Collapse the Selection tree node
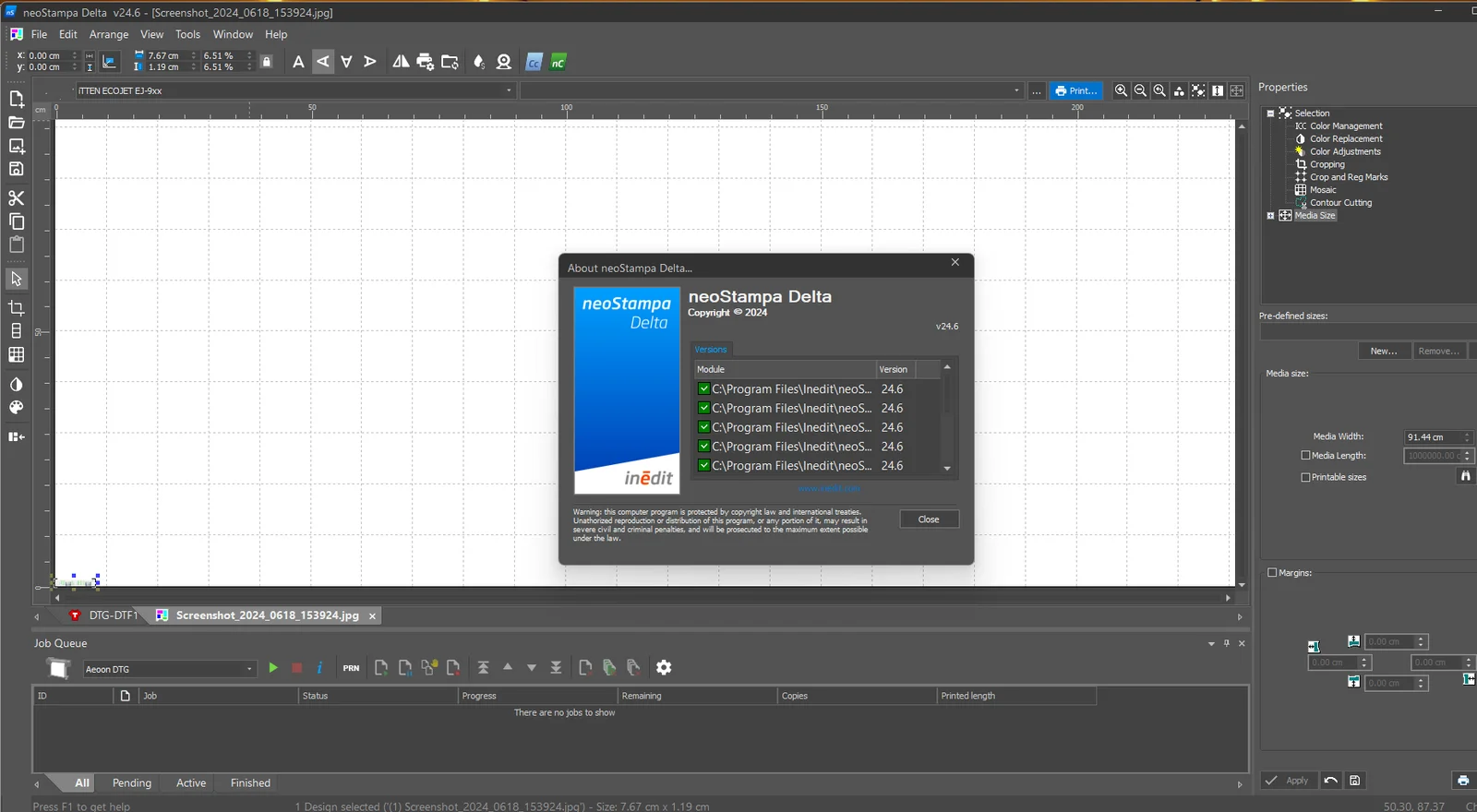The width and height of the screenshot is (1477, 812). coord(1270,113)
